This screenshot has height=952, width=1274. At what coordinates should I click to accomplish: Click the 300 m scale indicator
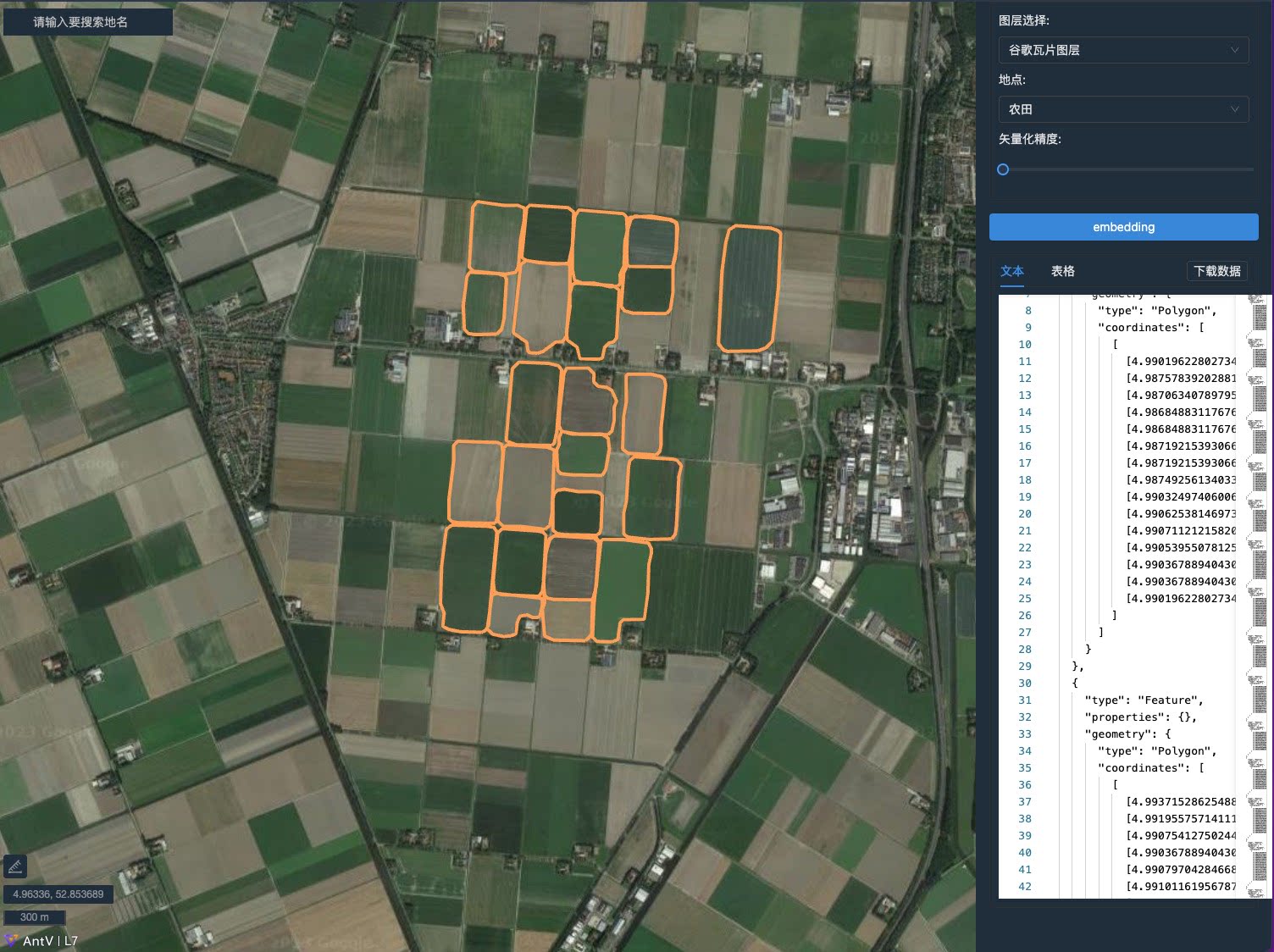pos(35,917)
